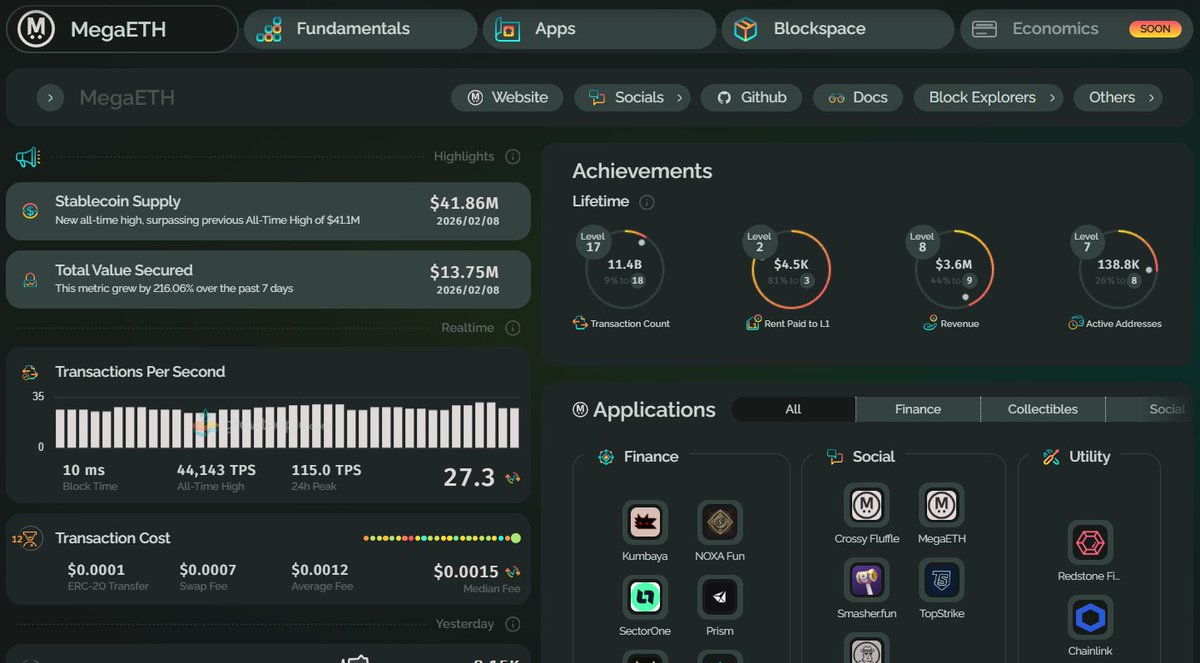Image resolution: width=1200 pixels, height=663 pixels.
Task: Open the Stablecoin Supply highlight card
Action: (x=268, y=211)
